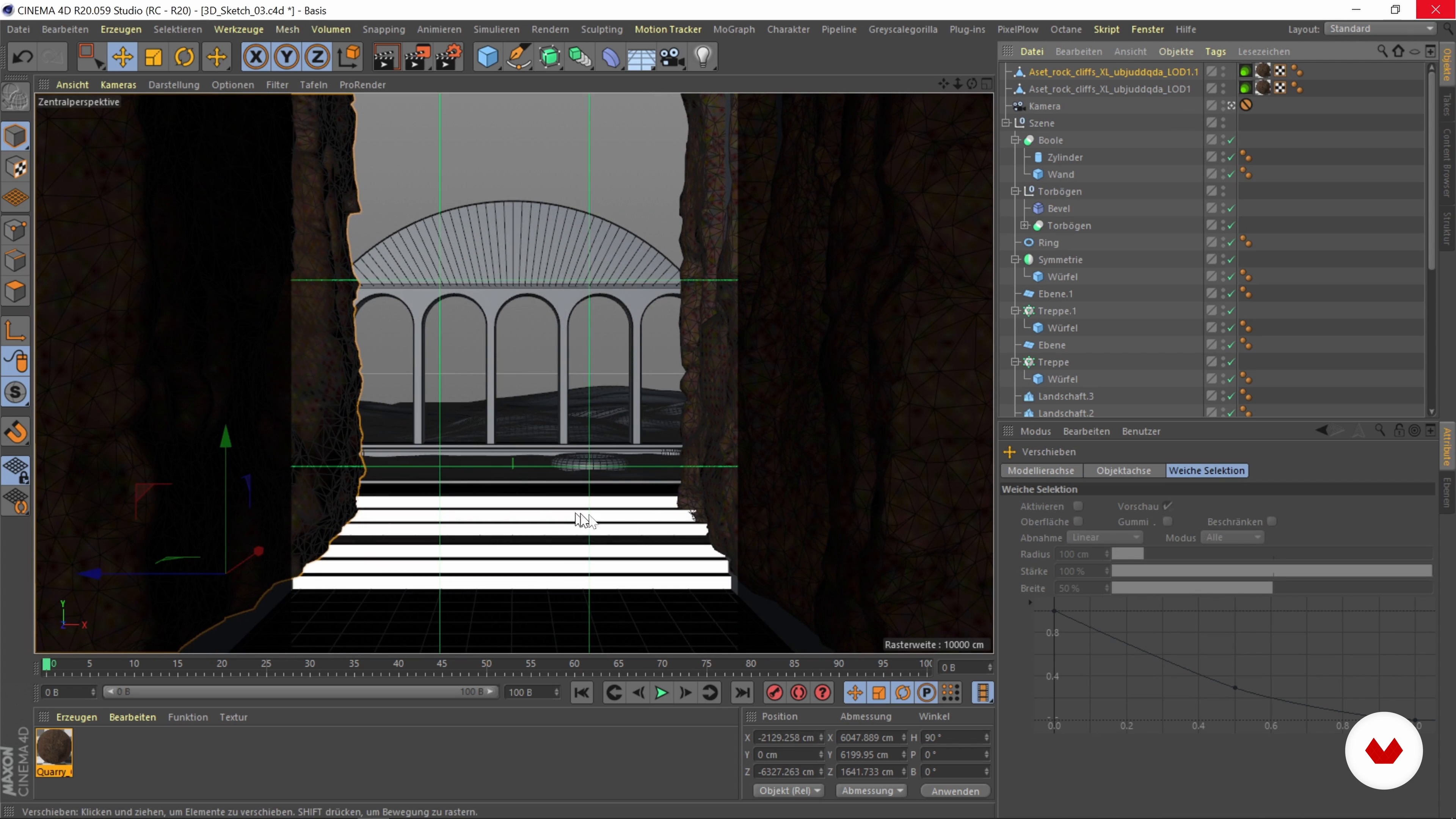
Task: Open Tags menu in object manager
Action: coord(1215,52)
